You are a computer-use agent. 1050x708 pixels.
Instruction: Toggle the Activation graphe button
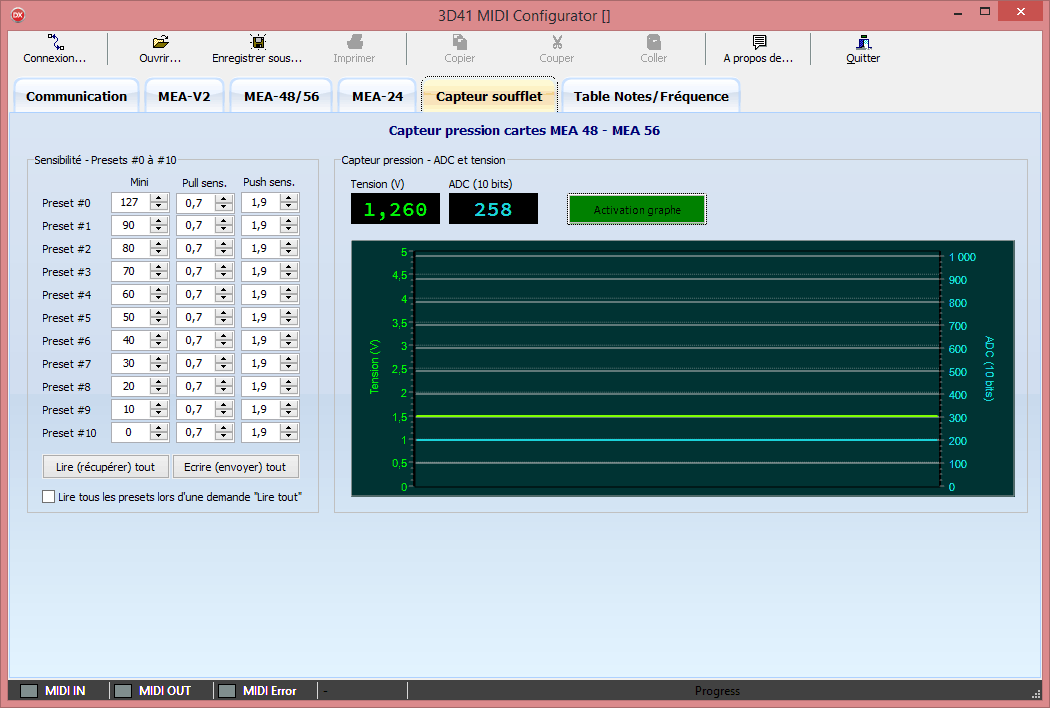[x=637, y=210]
